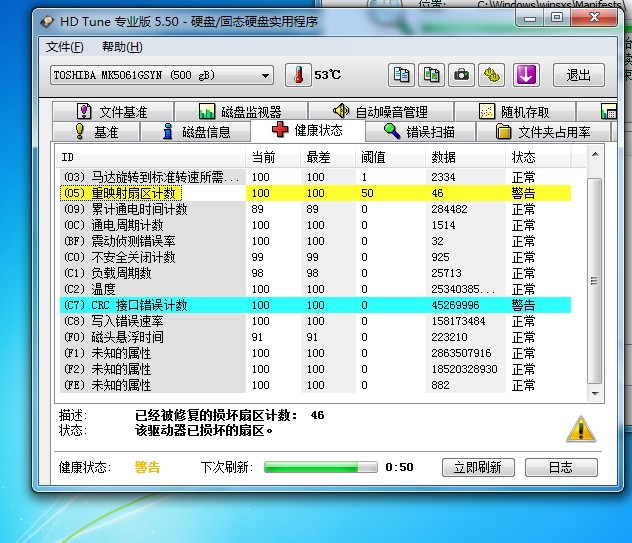Select the (C7) CRC 接口错误计数 row
The width and height of the screenshot is (632, 543).
click(x=316, y=305)
